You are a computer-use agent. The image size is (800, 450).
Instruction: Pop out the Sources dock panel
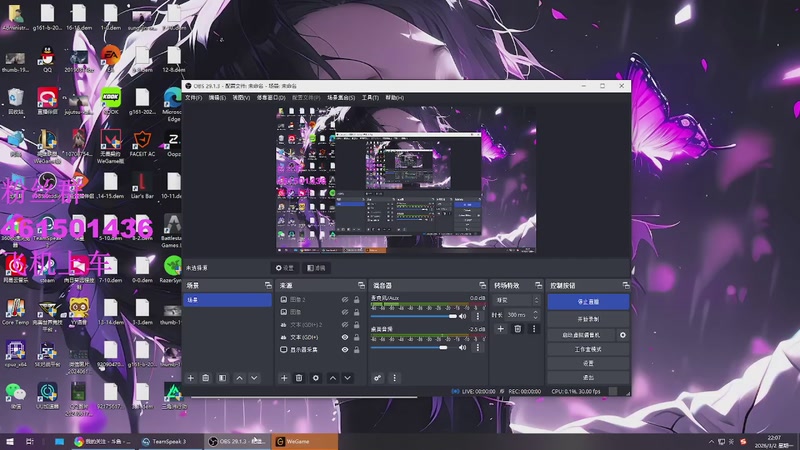361,285
